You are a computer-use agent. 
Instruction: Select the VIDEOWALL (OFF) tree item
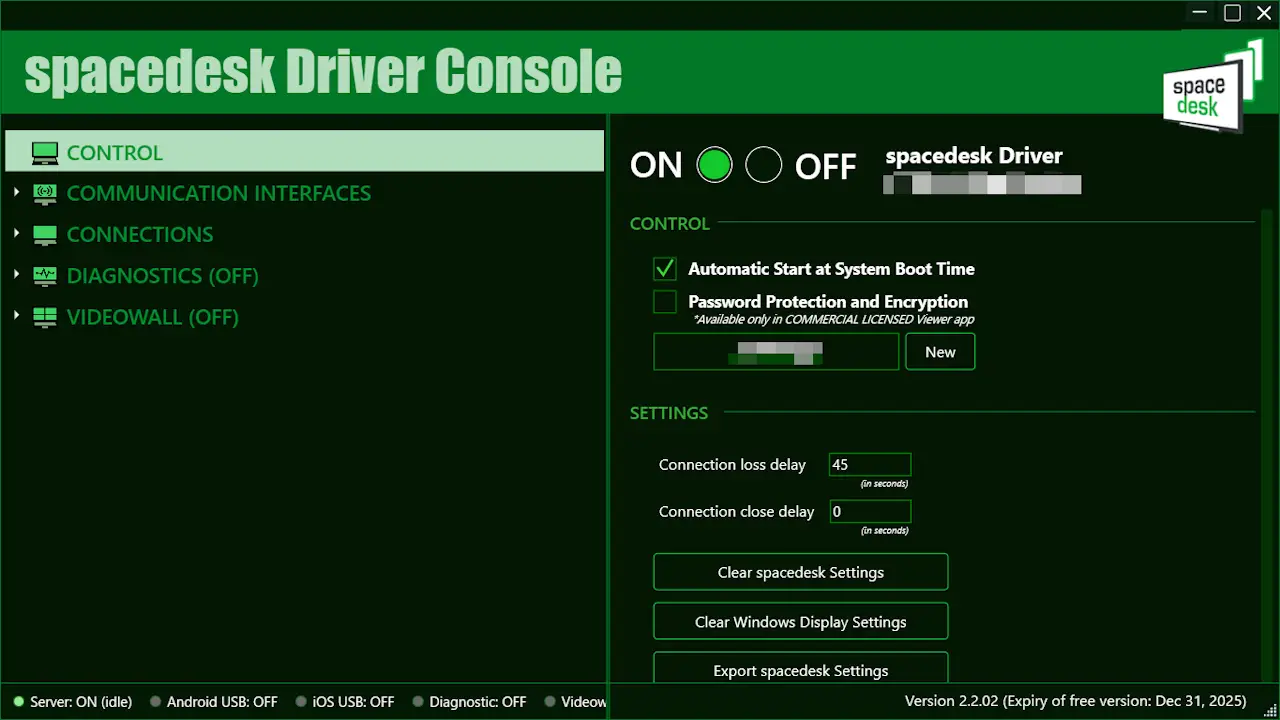click(x=152, y=317)
